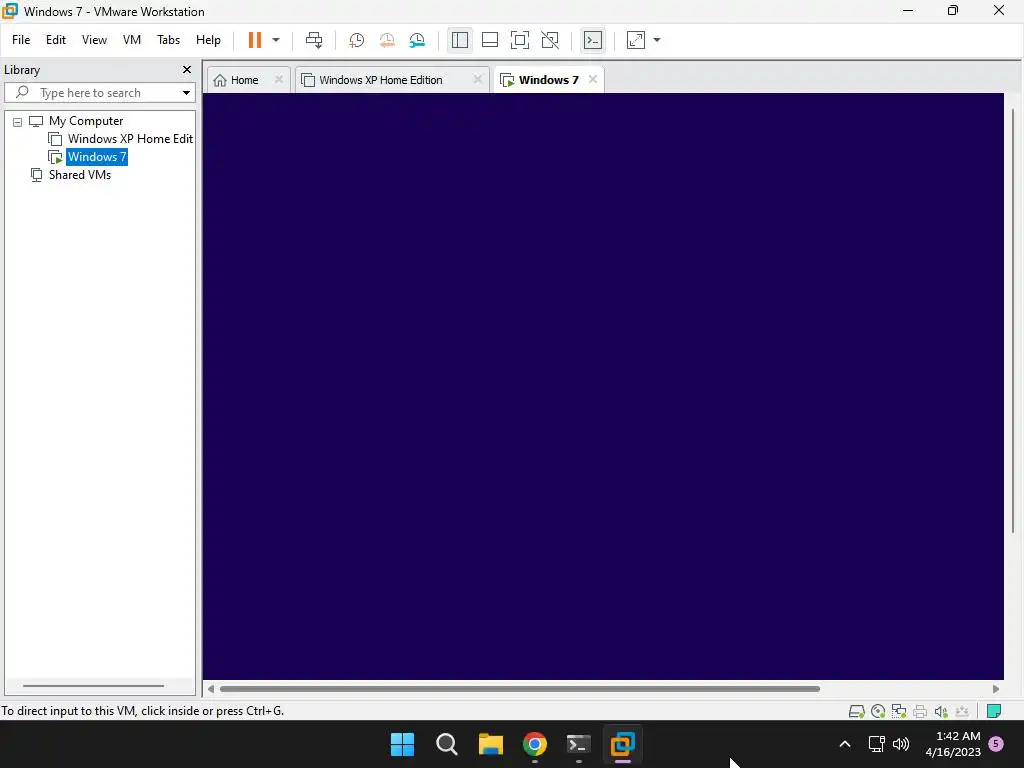Send Ctrl+Alt+Del to the virtual machine
Viewport: 1024px width, 768px height.
pyautogui.click(x=314, y=40)
